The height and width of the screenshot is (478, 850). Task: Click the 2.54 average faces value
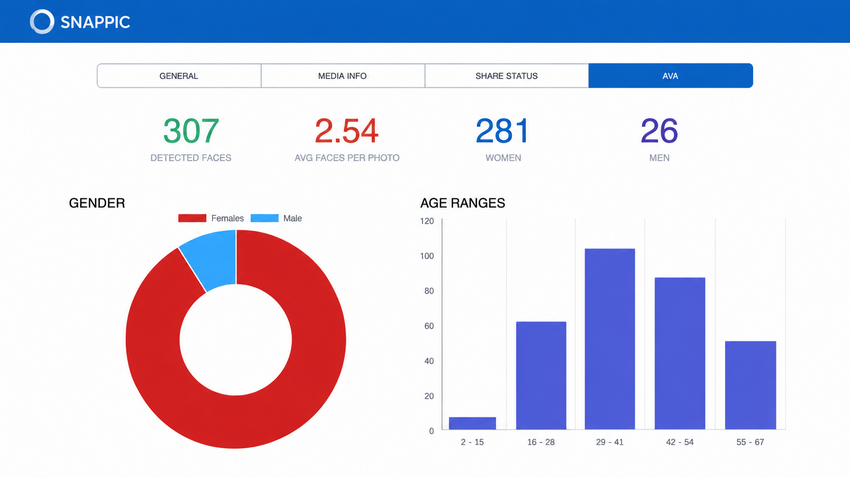(x=346, y=131)
